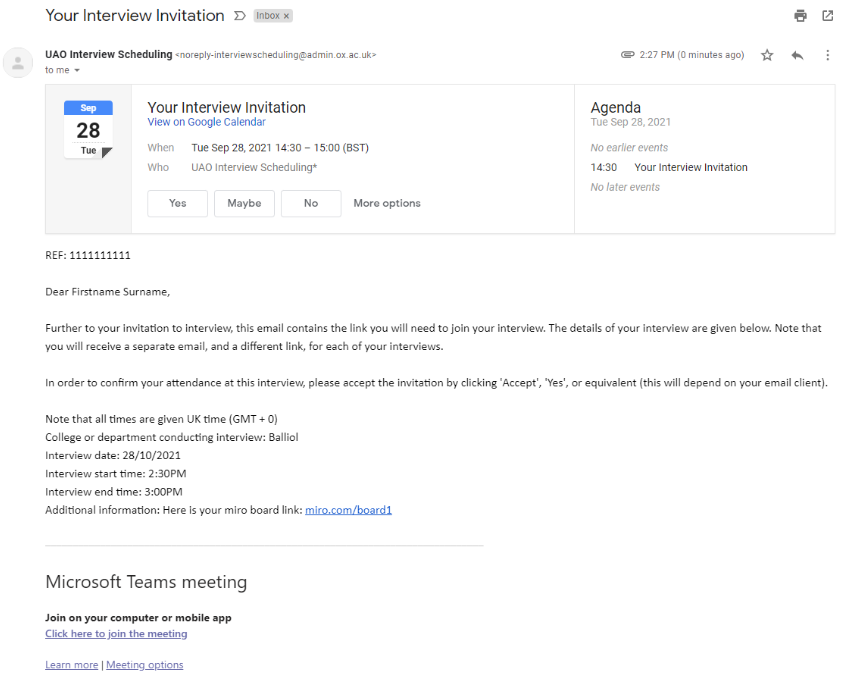Print this email using the printer icon

(800, 16)
